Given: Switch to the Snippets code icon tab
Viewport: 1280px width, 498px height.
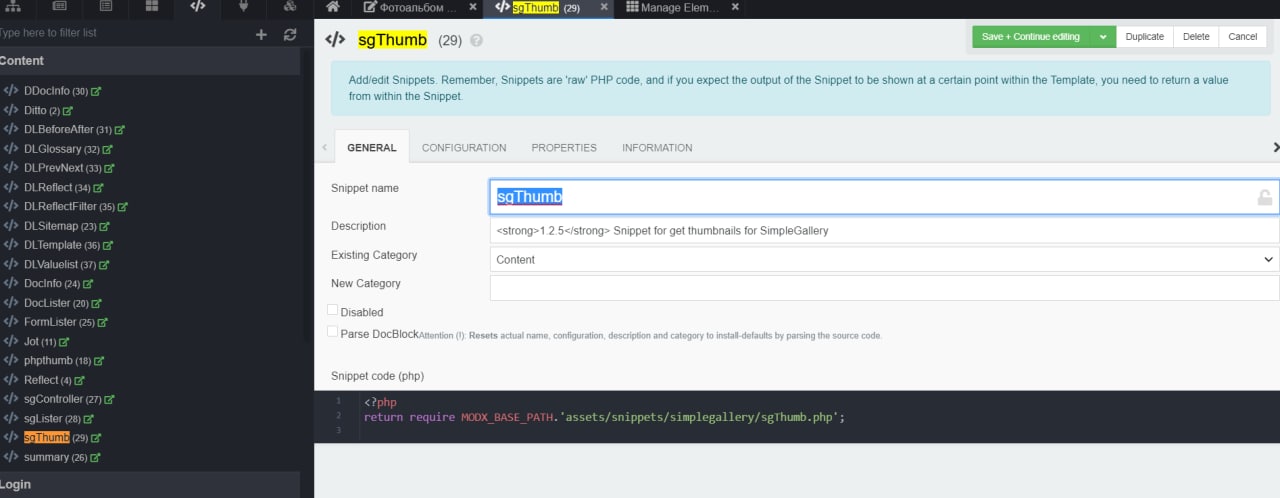Looking at the screenshot, I should pyautogui.click(x=198, y=7).
